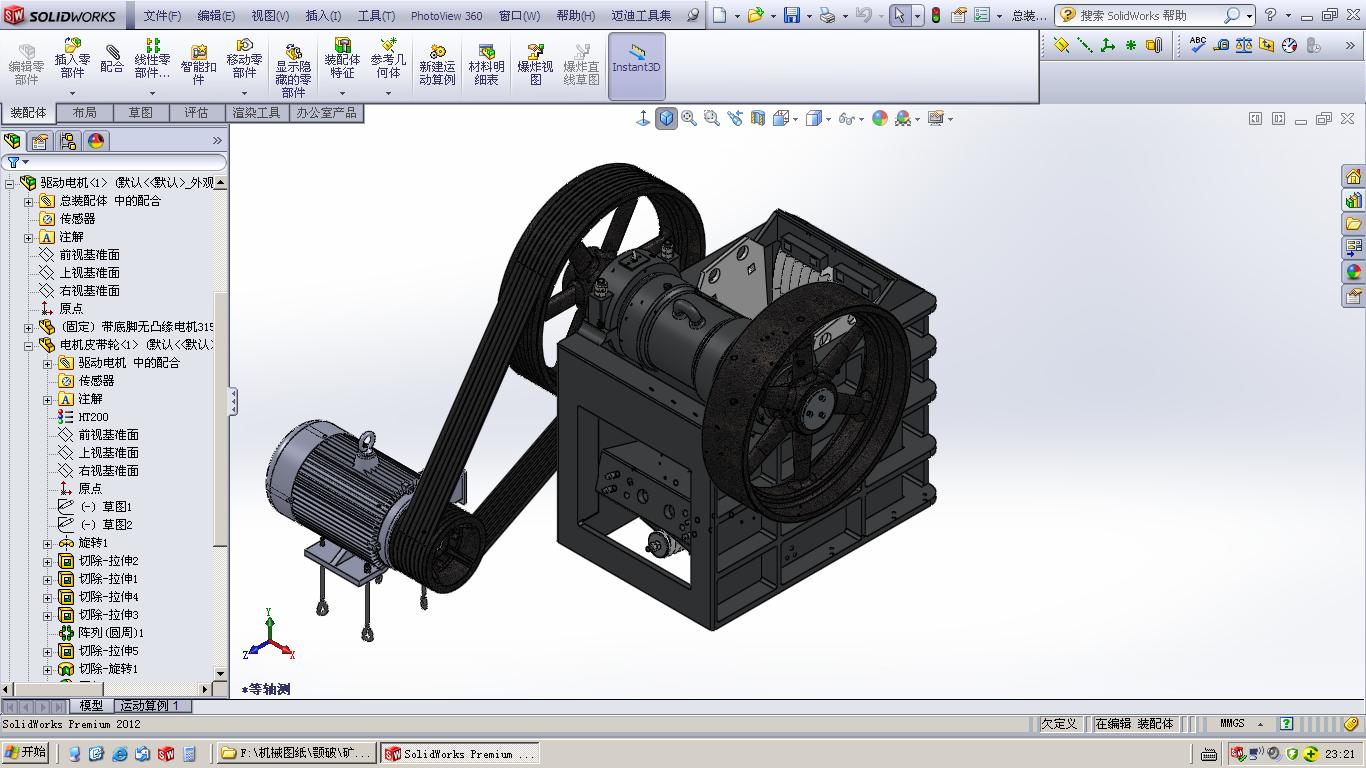Screen dimensions: 1366x768
Task: Switch to the 运动算例 1 bottom tab
Action: 148,706
